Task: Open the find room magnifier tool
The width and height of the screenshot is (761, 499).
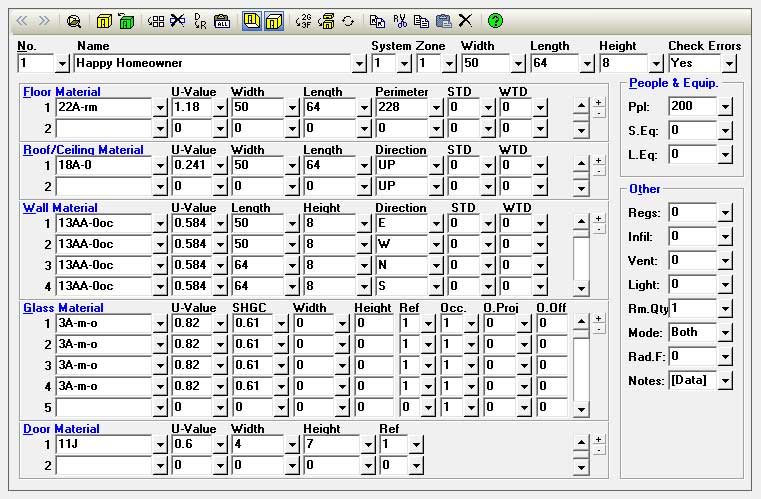Action: coord(74,21)
